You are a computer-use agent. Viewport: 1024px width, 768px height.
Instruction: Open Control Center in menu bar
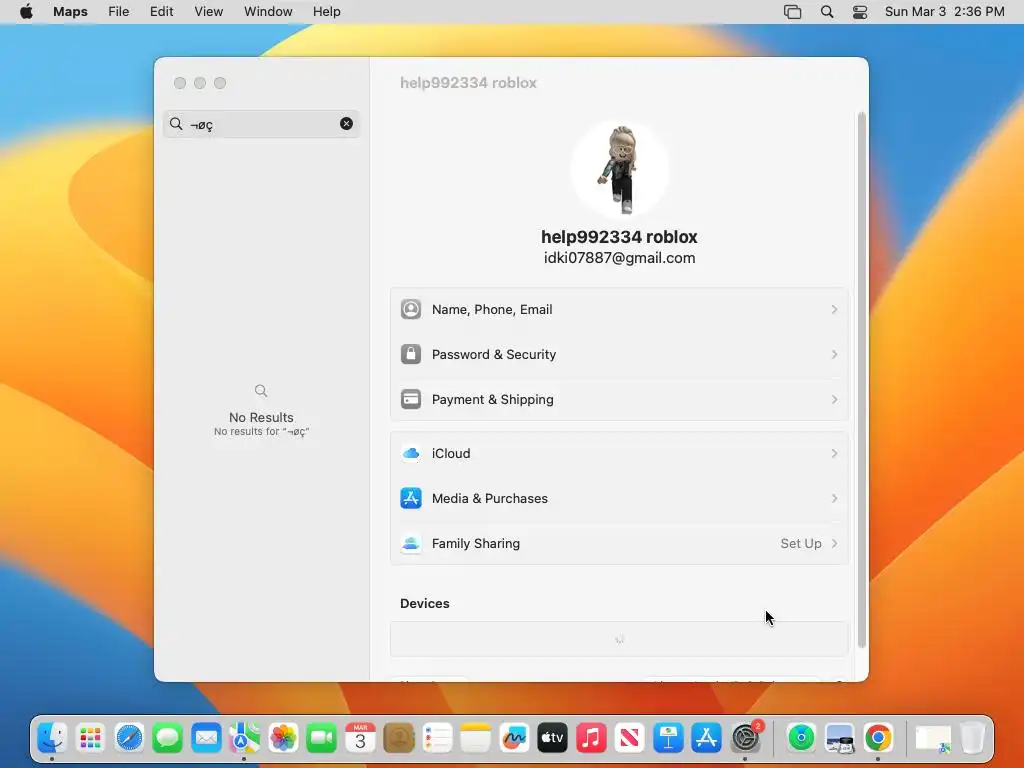(x=860, y=12)
